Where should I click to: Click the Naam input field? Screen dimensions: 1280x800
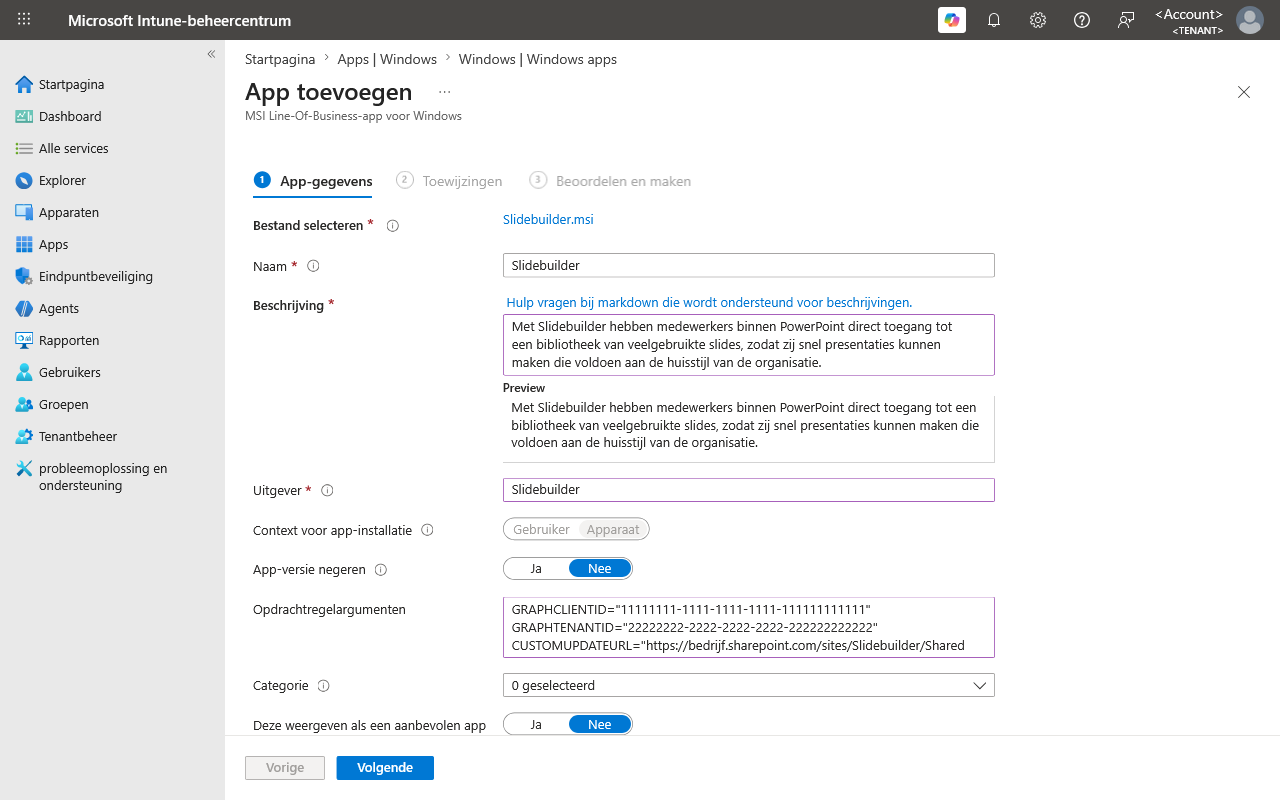(x=749, y=265)
